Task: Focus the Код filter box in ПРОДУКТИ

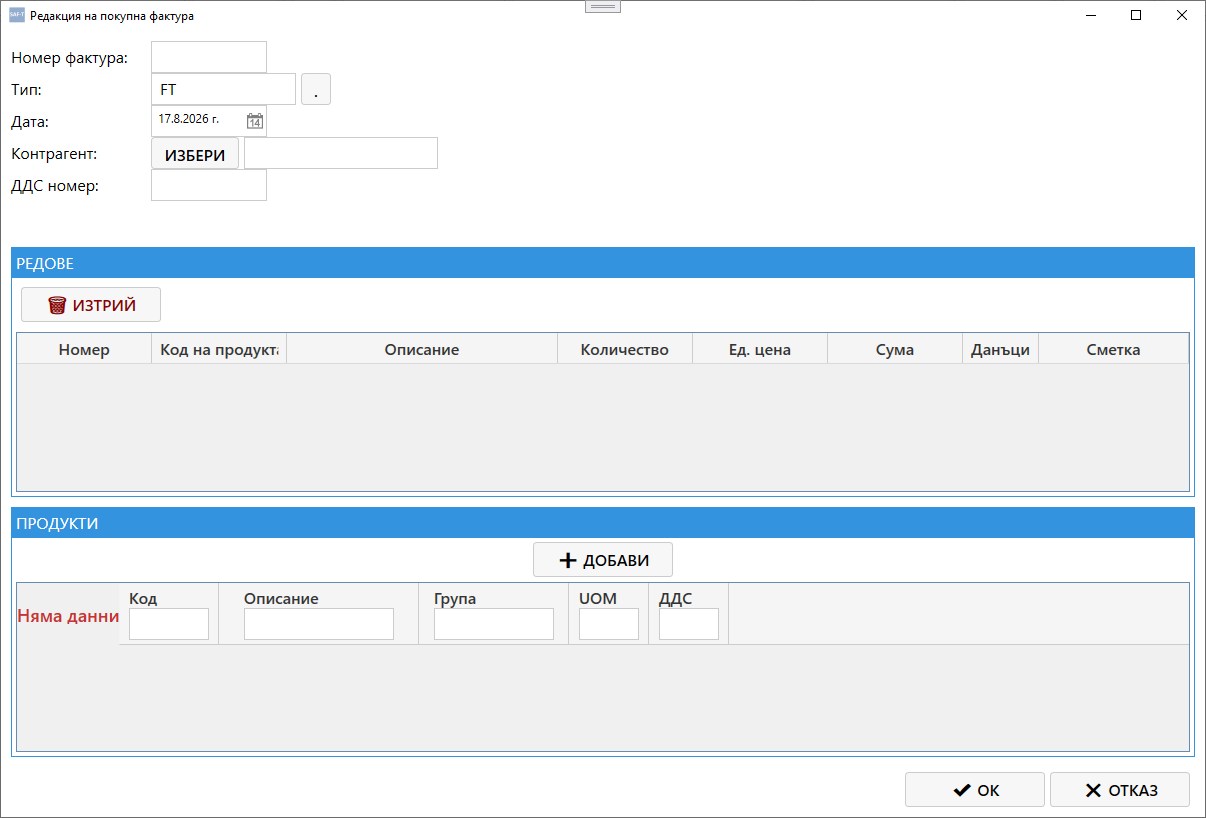Action: 169,624
